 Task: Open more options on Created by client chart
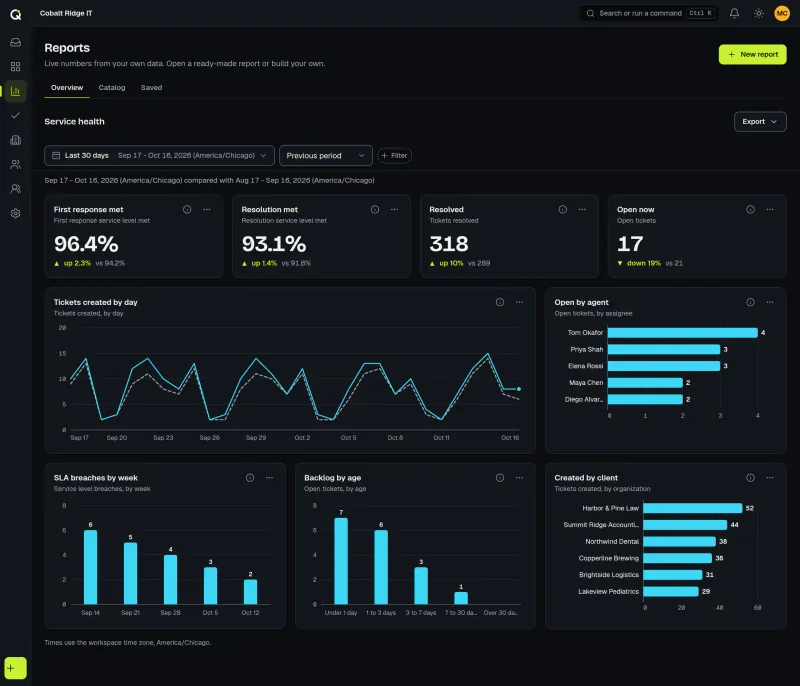tap(770, 478)
